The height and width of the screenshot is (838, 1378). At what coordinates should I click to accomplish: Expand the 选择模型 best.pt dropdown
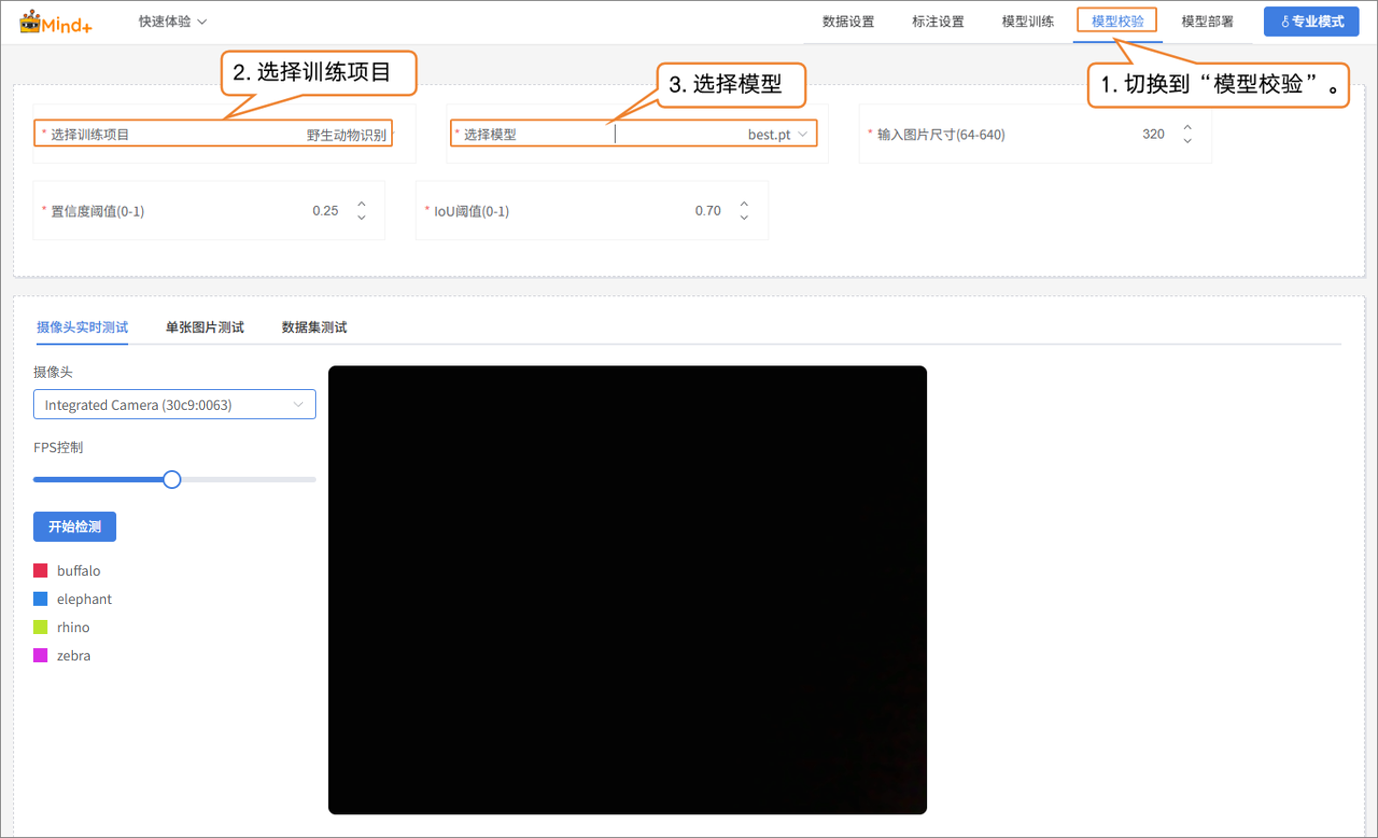pyautogui.click(x=802, y=134)
